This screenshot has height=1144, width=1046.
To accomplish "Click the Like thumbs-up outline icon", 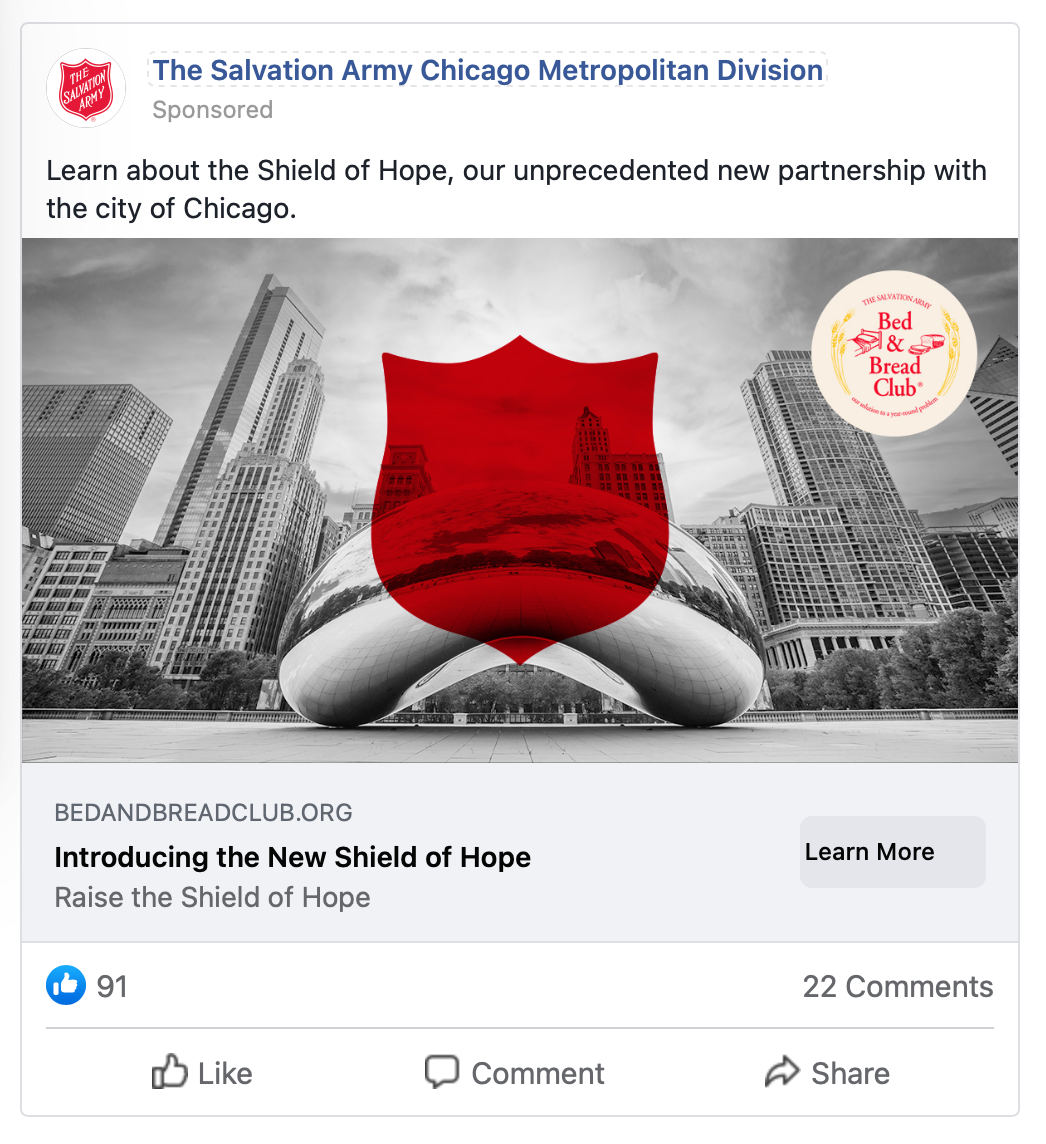I will click(169, 1072).
